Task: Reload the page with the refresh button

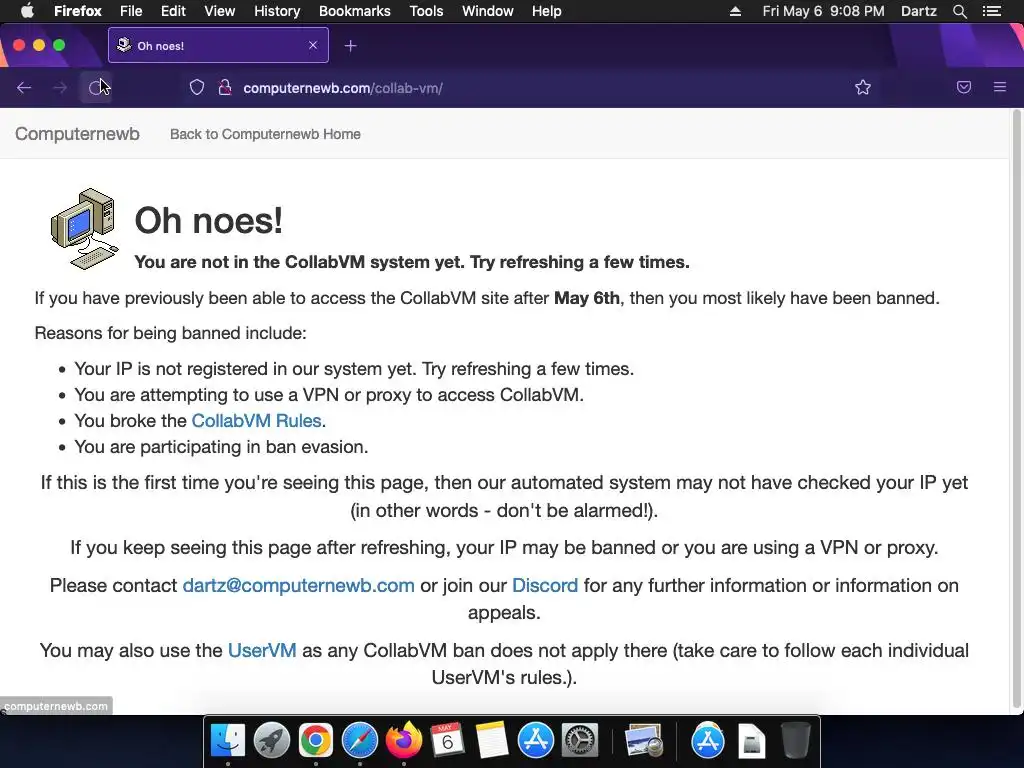Action: 96,88
